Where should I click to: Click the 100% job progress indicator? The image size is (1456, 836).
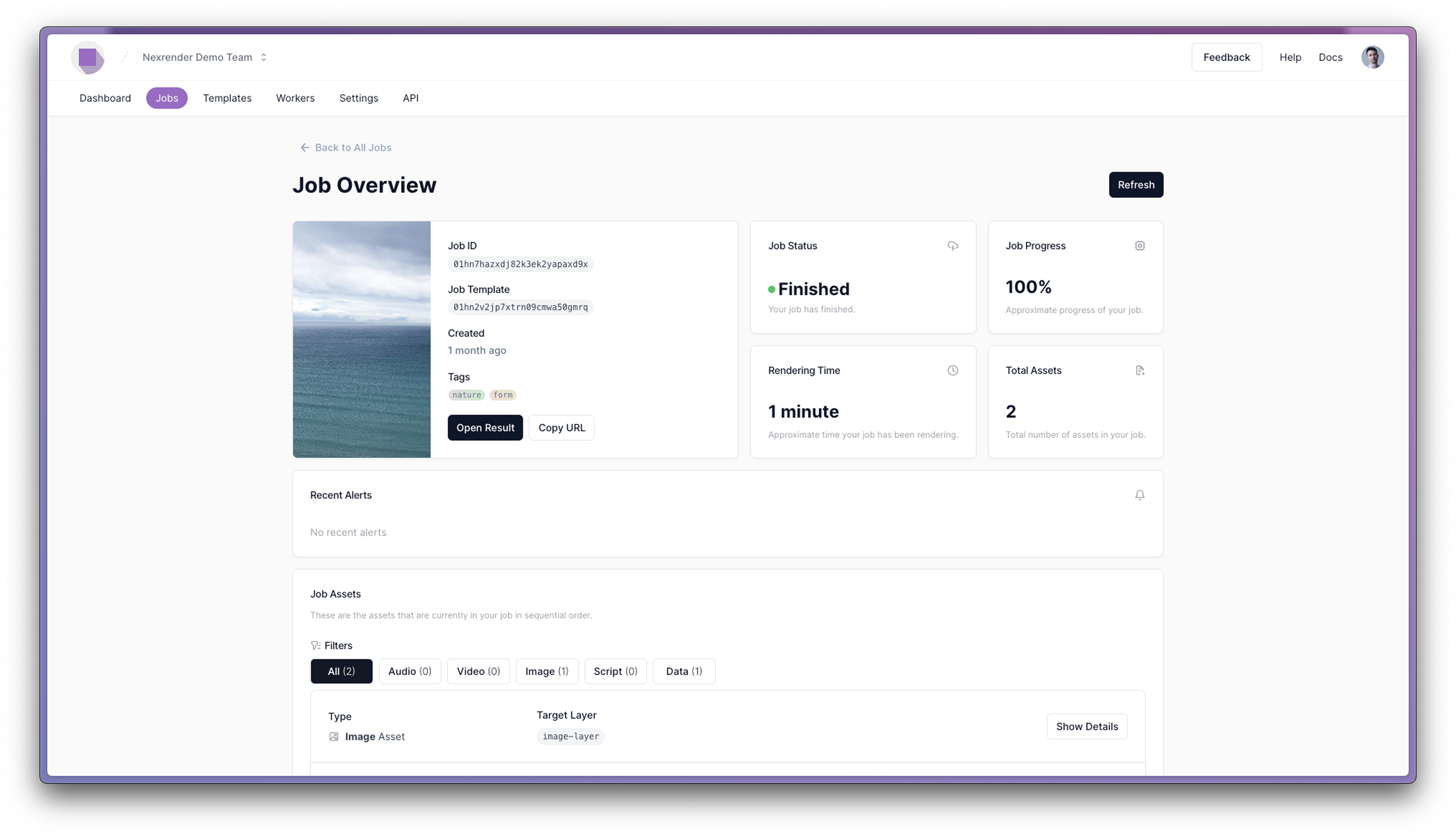pos(1028,286)
